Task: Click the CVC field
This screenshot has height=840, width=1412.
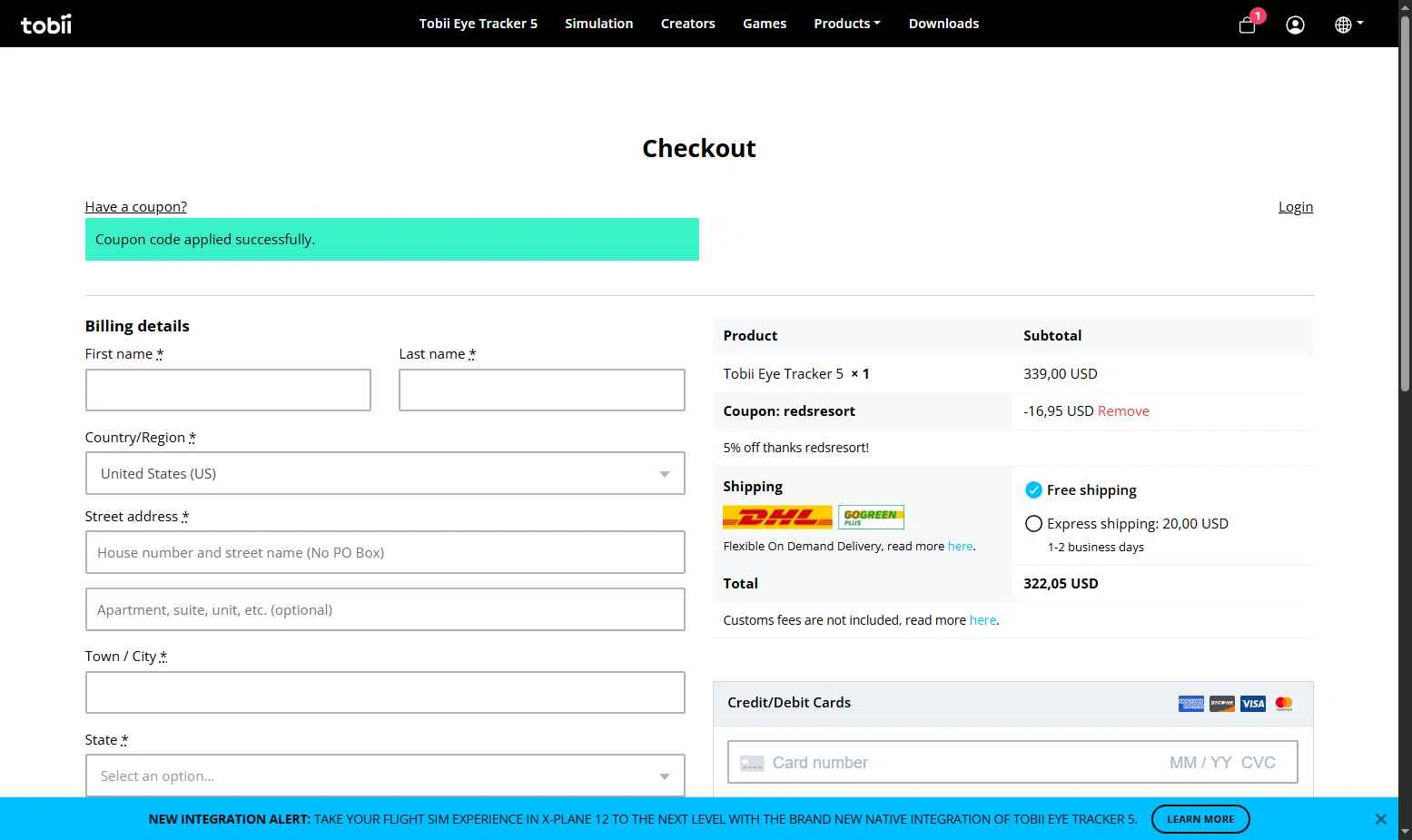Action: pyautogui.click(x=1259, y=763)
